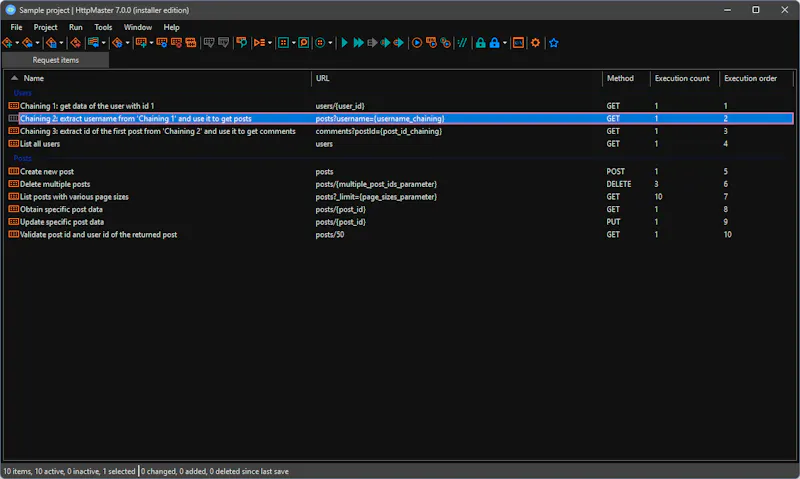800x479 pixels.
Task: Click the teal padlock icon
Action: [481, 43]
